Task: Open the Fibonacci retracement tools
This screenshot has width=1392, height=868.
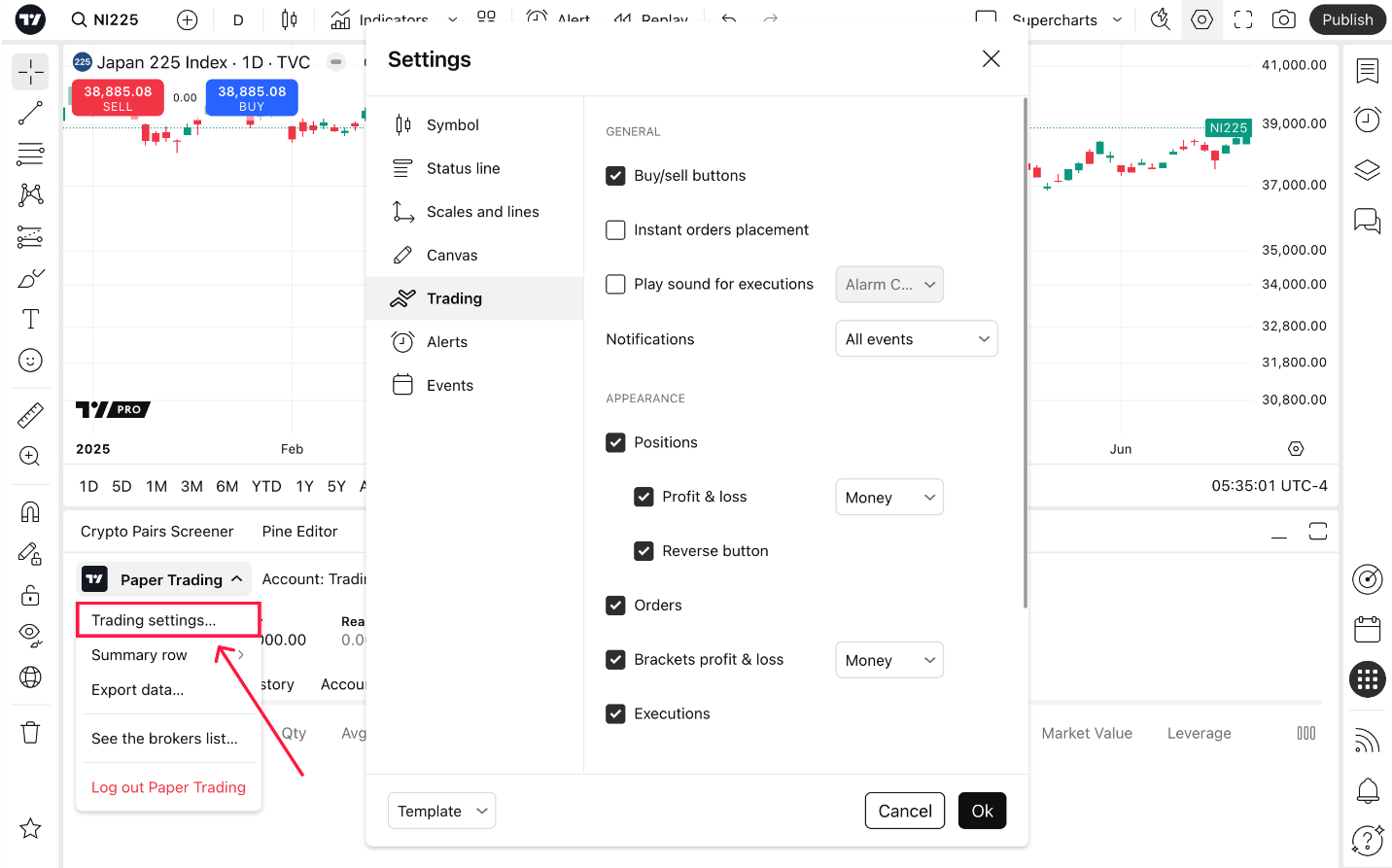Action: (30, 154)
